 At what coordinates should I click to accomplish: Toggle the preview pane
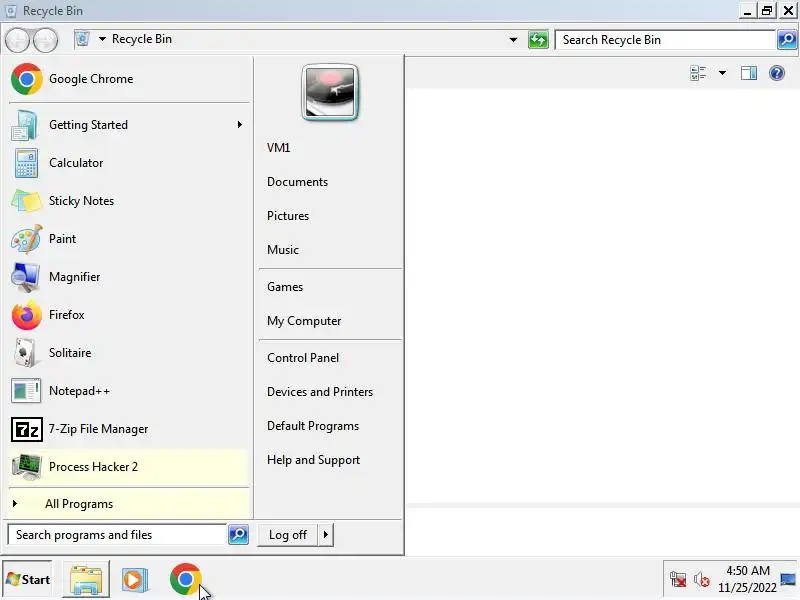(x=748, y=73)
